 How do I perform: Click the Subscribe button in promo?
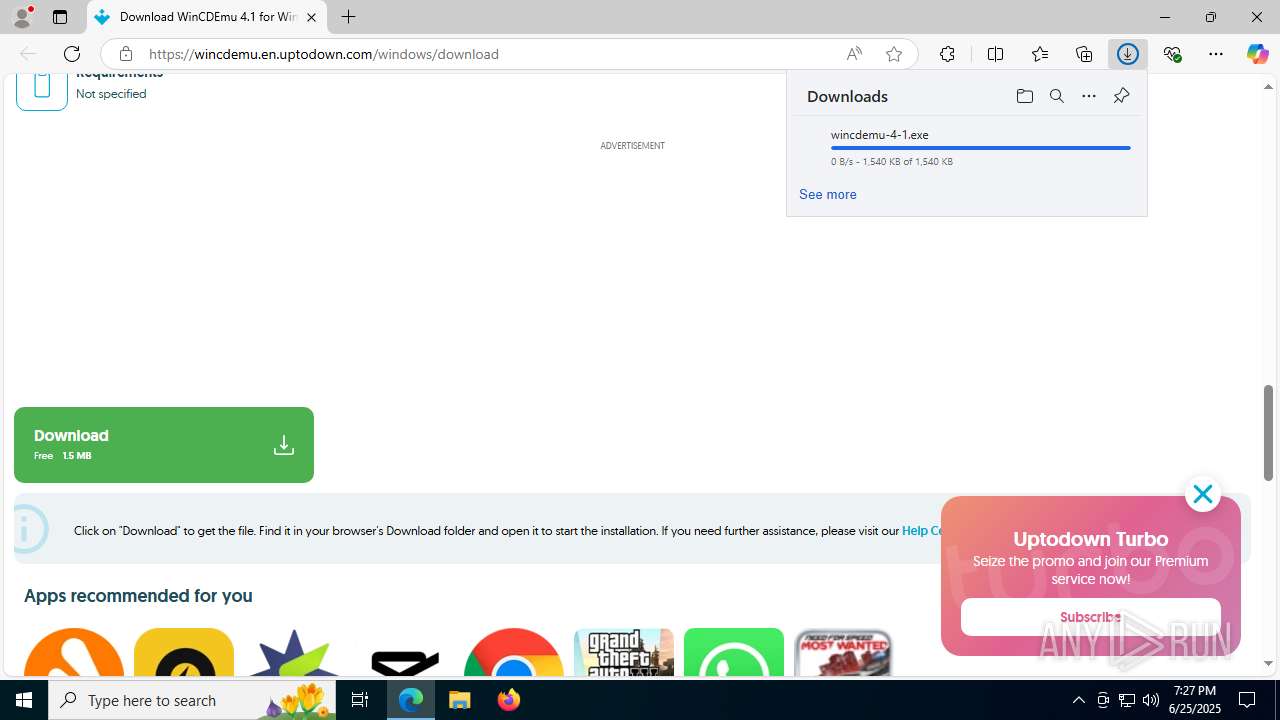tap(1090, 617)
